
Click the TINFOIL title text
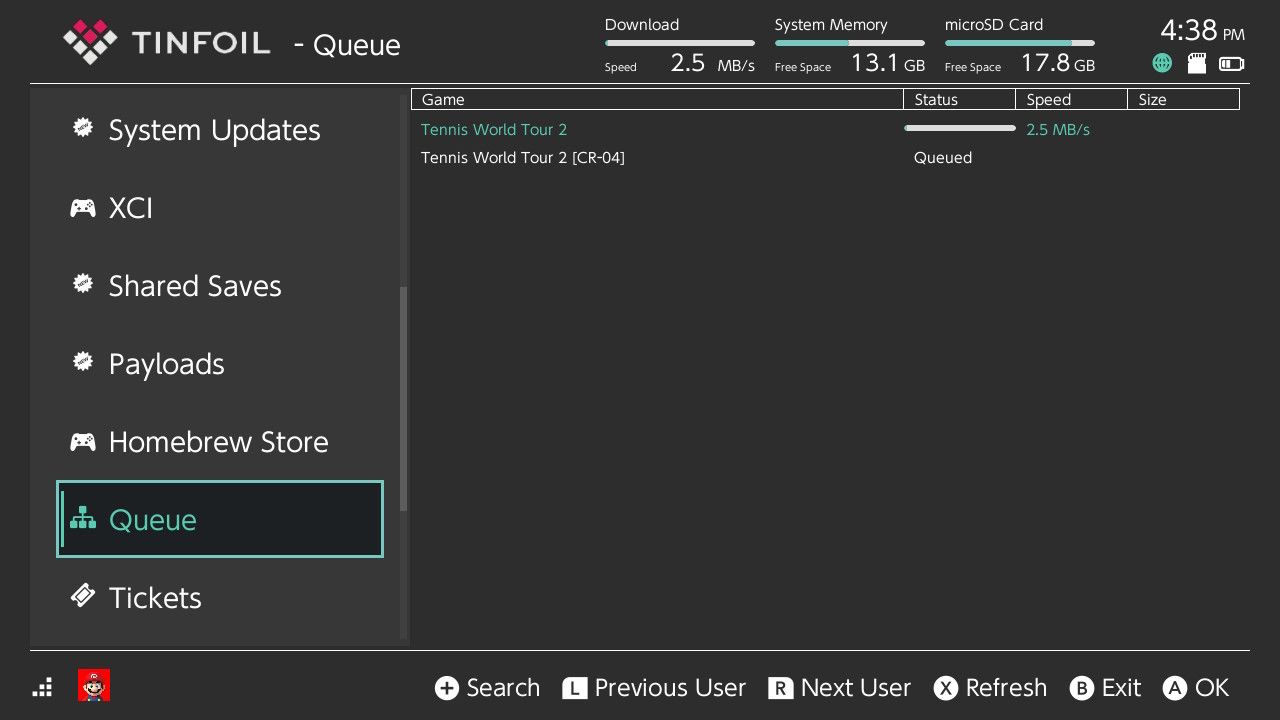pos(201,43)
